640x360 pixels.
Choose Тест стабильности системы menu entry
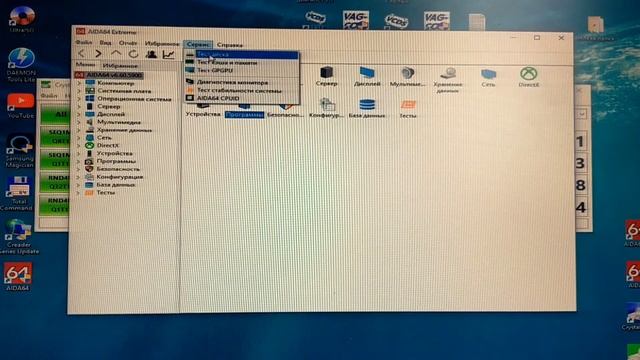tap(242, 91)
